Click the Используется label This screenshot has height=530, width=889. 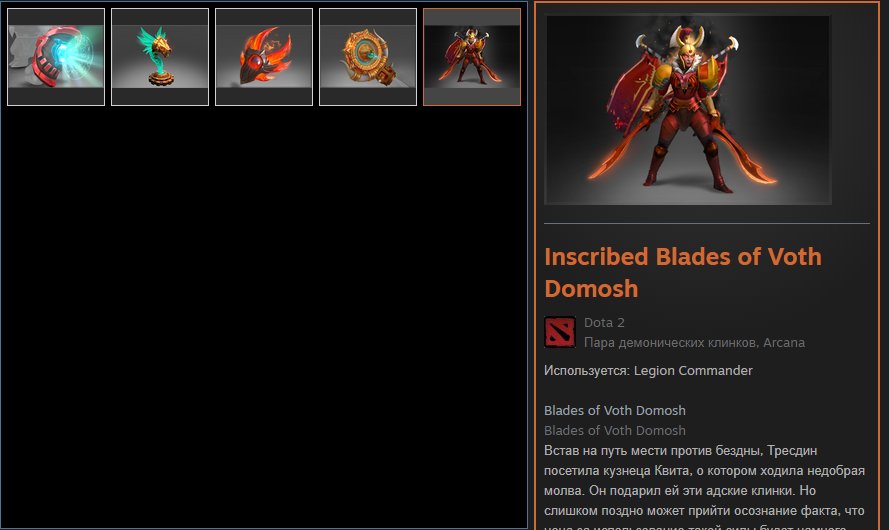587,371
